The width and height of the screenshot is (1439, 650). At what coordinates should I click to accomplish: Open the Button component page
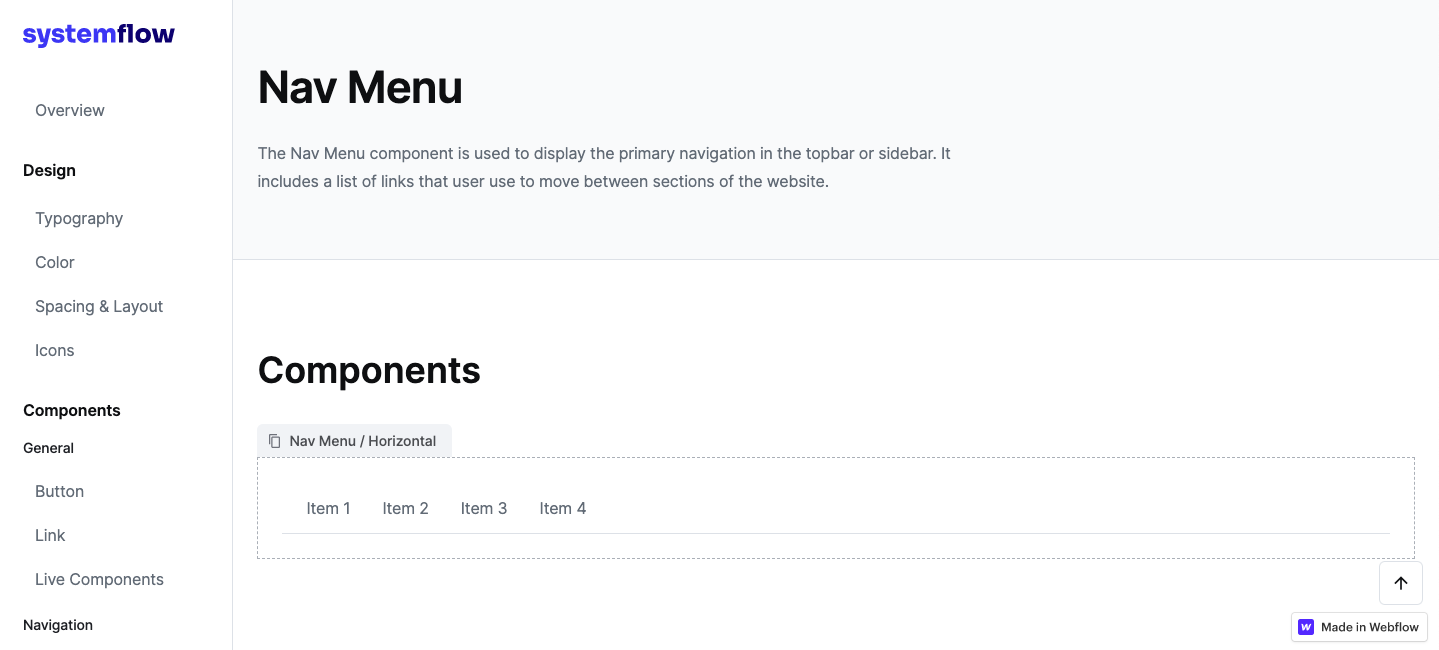[x=60, y=491]
